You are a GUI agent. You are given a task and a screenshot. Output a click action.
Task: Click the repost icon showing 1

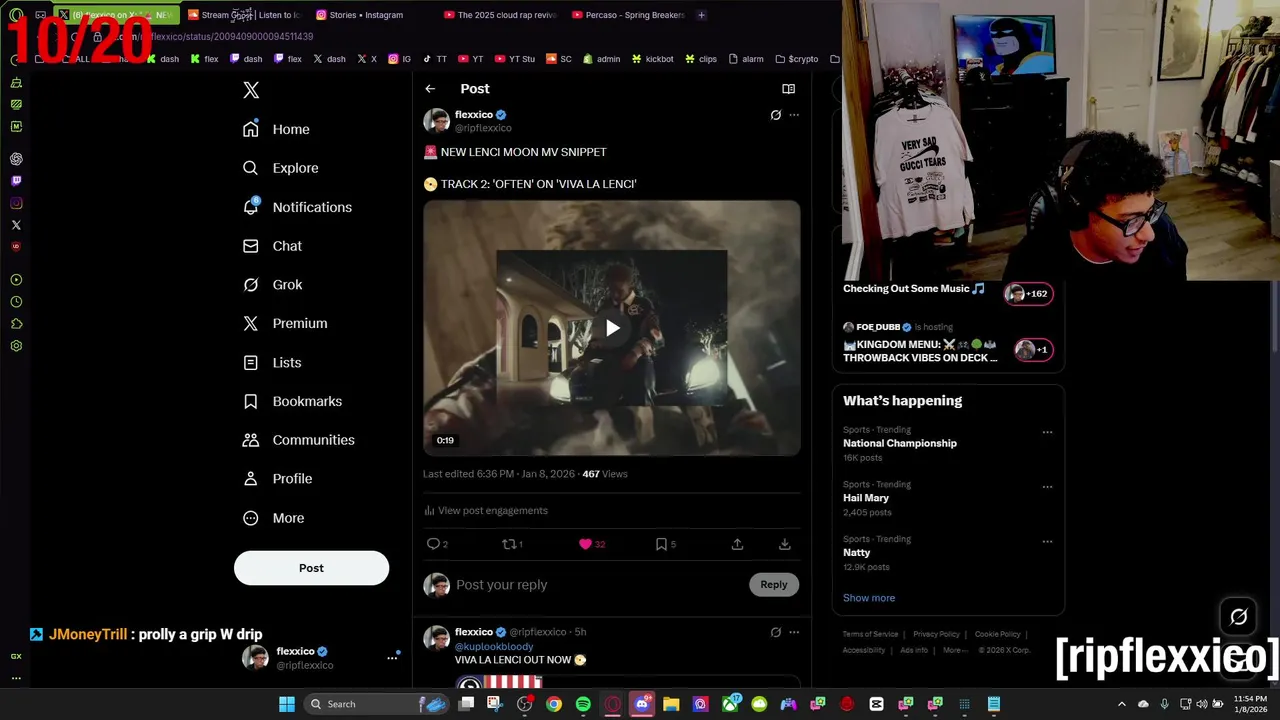(x=512, y=544)
